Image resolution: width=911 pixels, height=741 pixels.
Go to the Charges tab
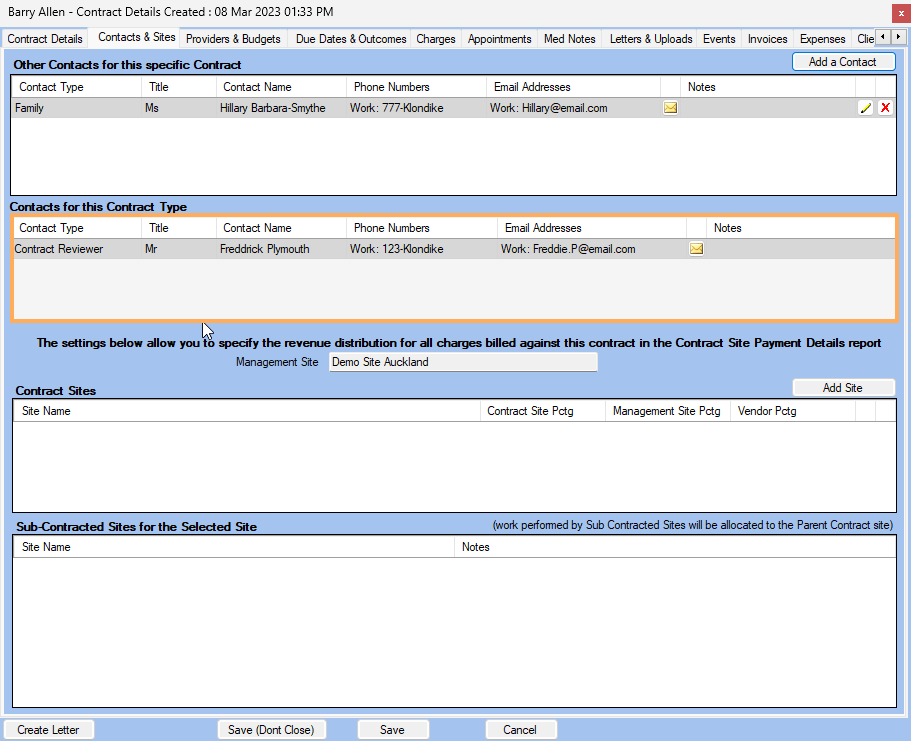coord(436,39)
